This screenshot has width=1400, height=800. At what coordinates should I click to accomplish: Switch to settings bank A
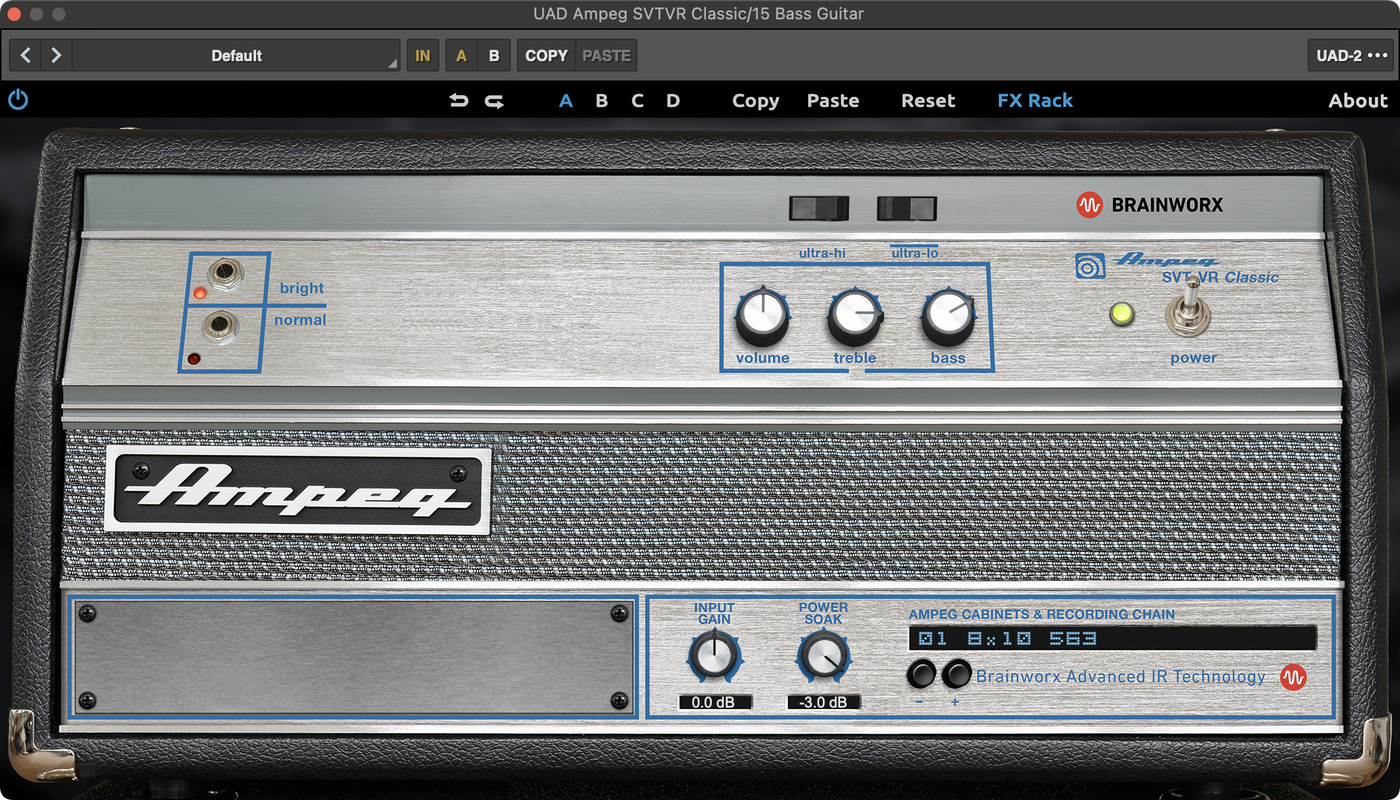click(566, 101)
